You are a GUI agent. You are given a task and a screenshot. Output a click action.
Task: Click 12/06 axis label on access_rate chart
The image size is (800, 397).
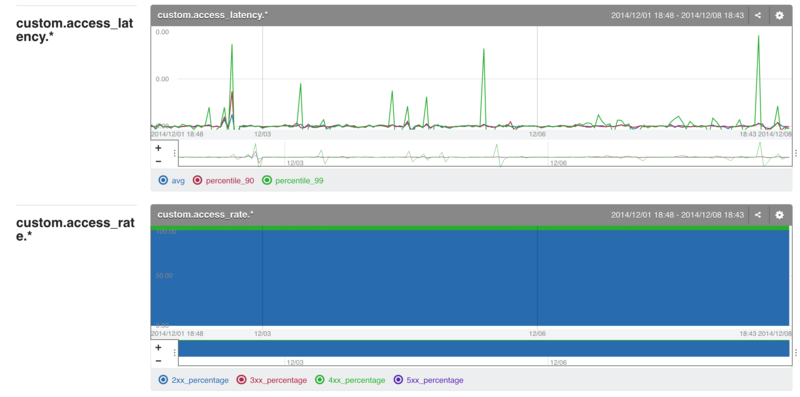tap(537, 333)
